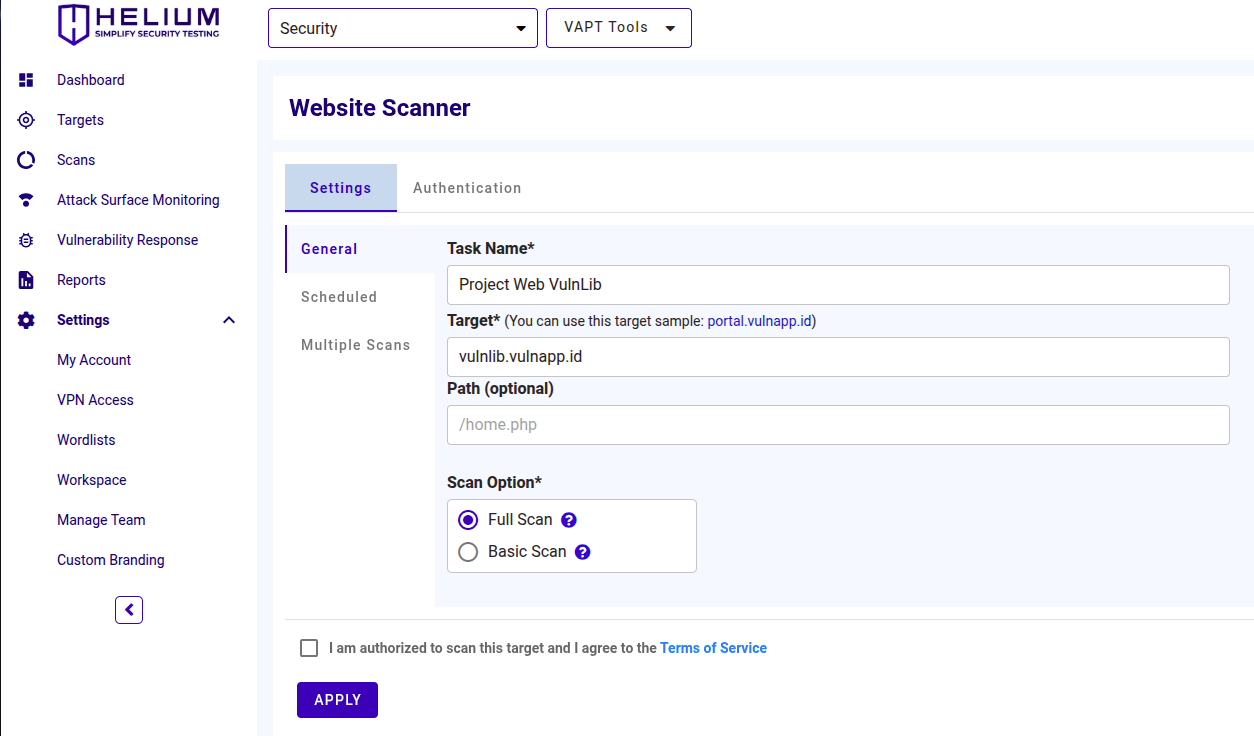Click the Scans circular icon
This screenshot has height=736, width=1254.
pyautogui.click(x=26, y=160)
